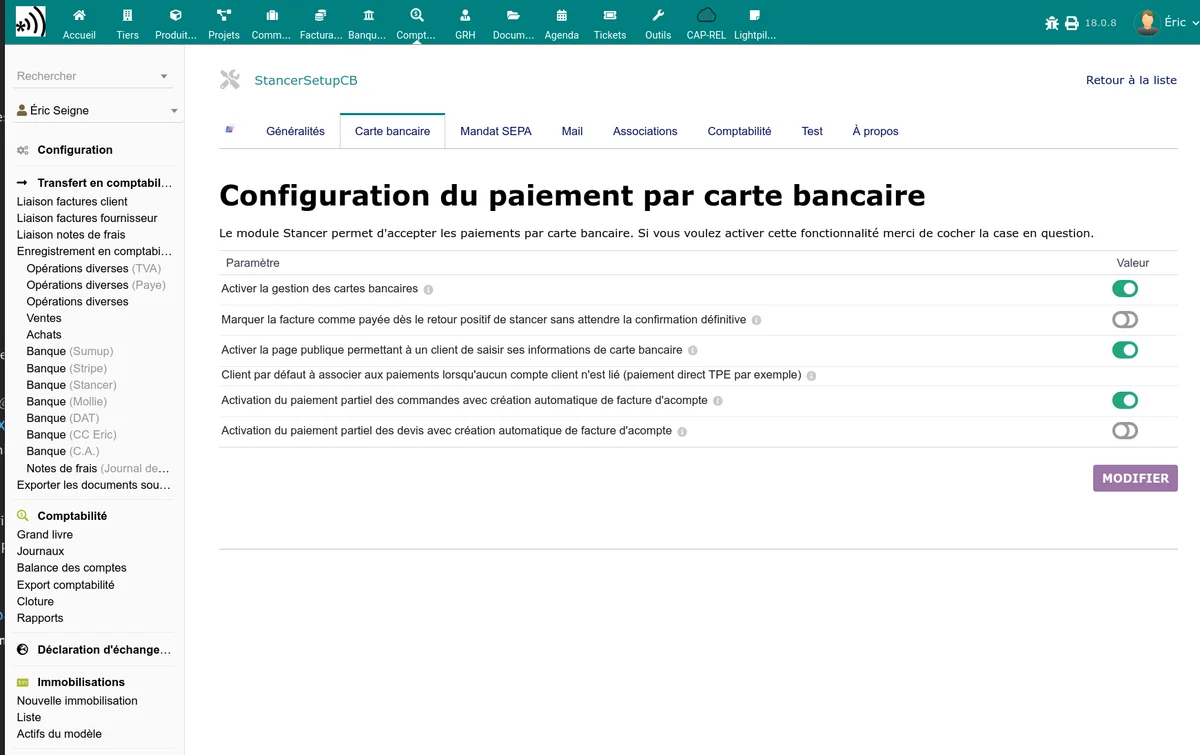Open the GRH person icon
The image size is (1200, 755).
pos(465,15)
